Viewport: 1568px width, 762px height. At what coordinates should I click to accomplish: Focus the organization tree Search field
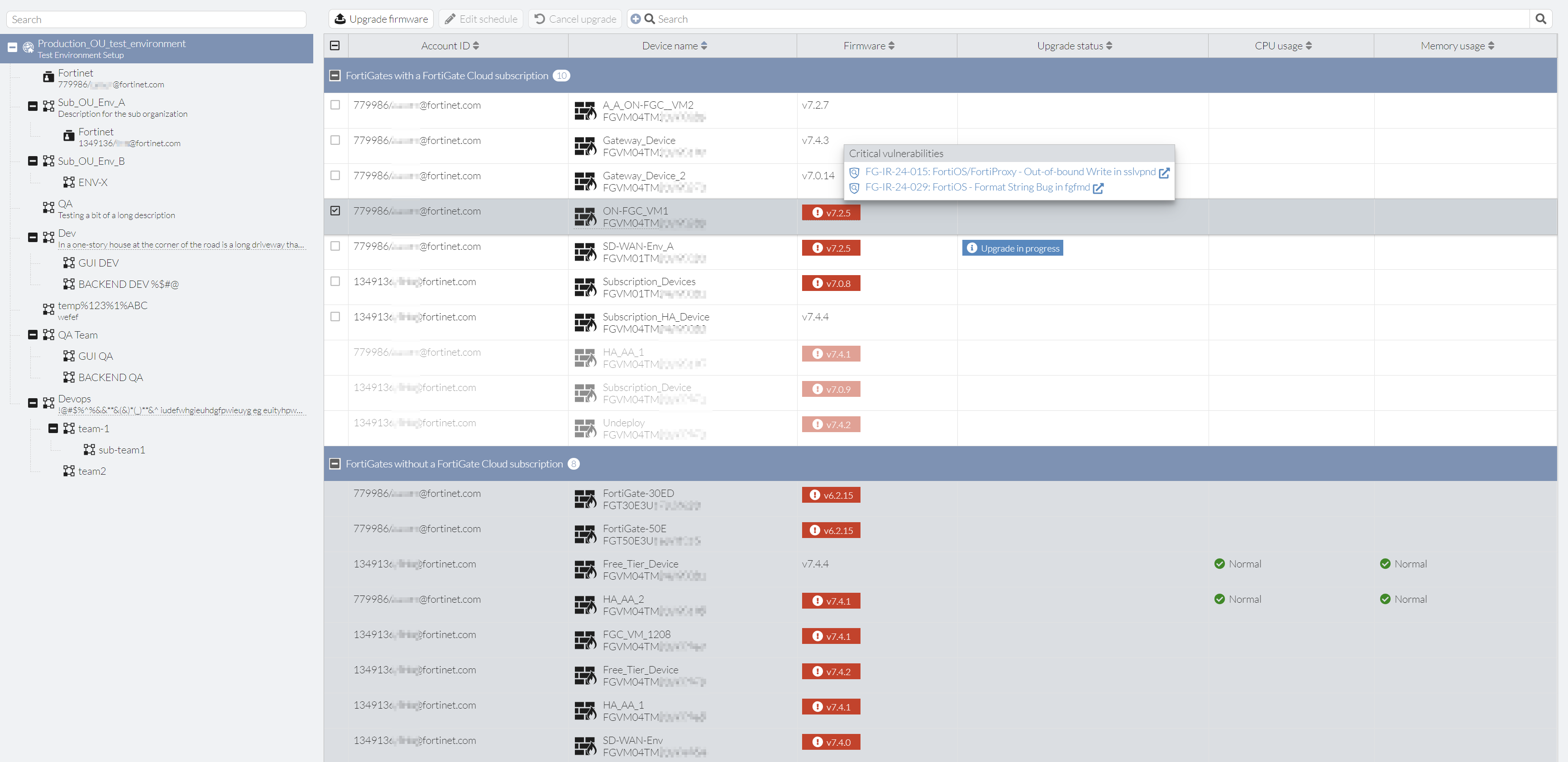(157, 19)
